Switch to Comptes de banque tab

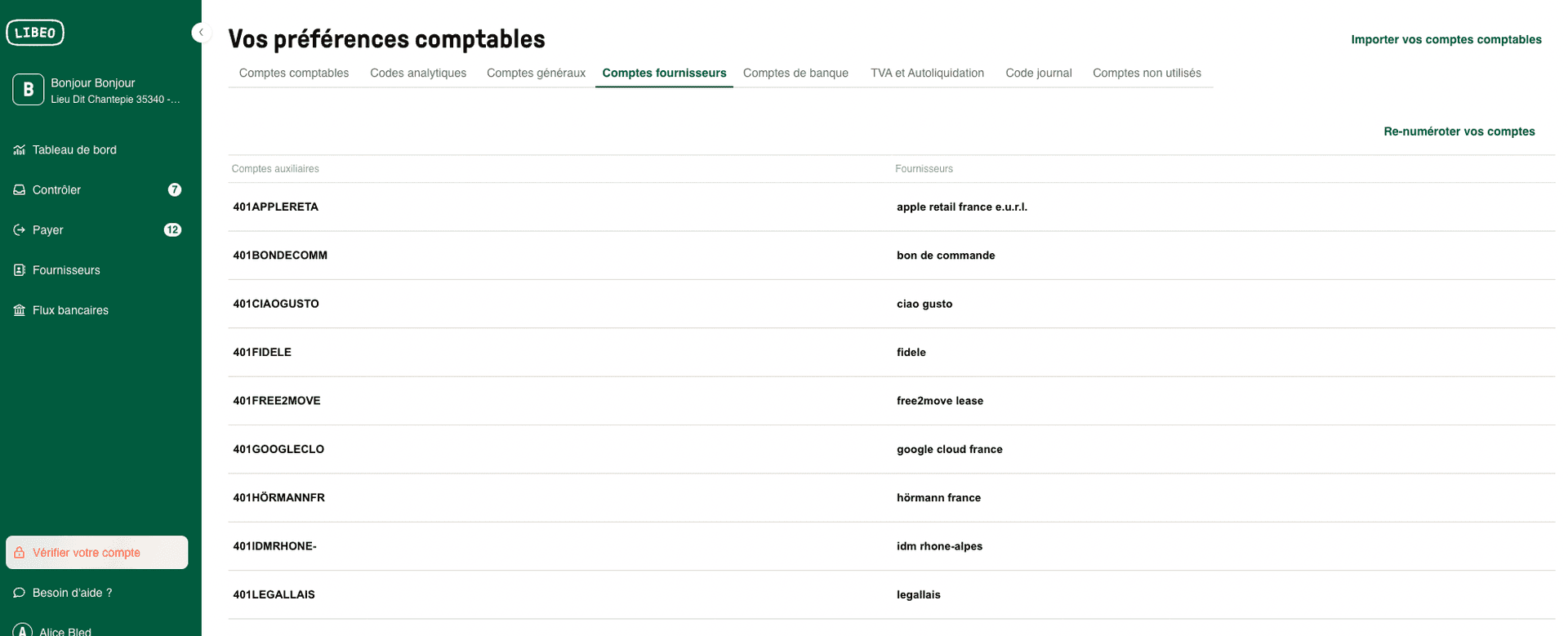(795, 73)
